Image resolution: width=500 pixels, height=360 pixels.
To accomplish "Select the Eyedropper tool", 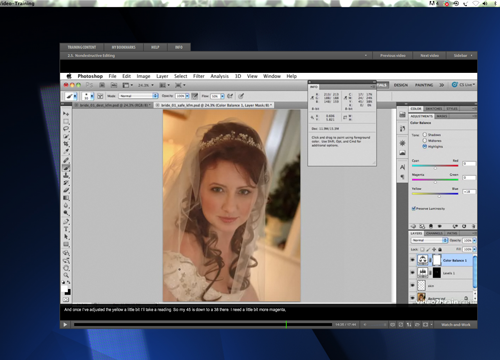I will tap(66, 152).
